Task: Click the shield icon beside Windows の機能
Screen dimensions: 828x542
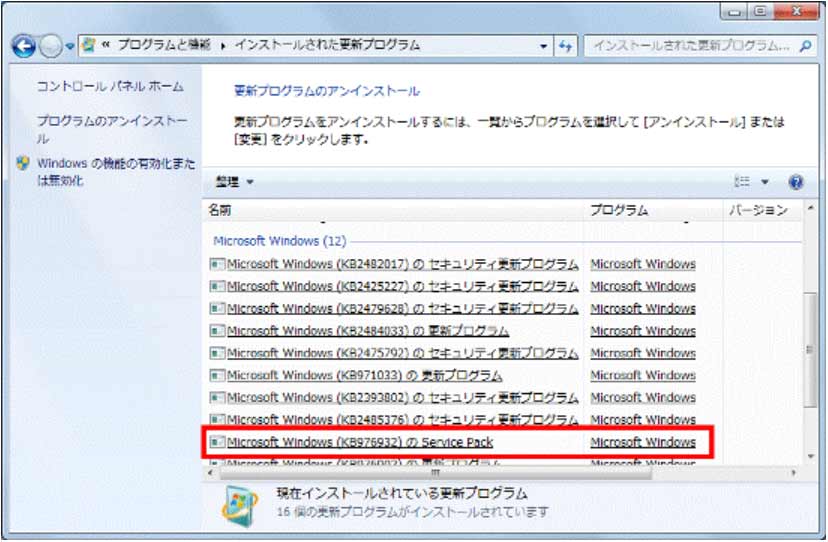Action: tap(23, 163)
